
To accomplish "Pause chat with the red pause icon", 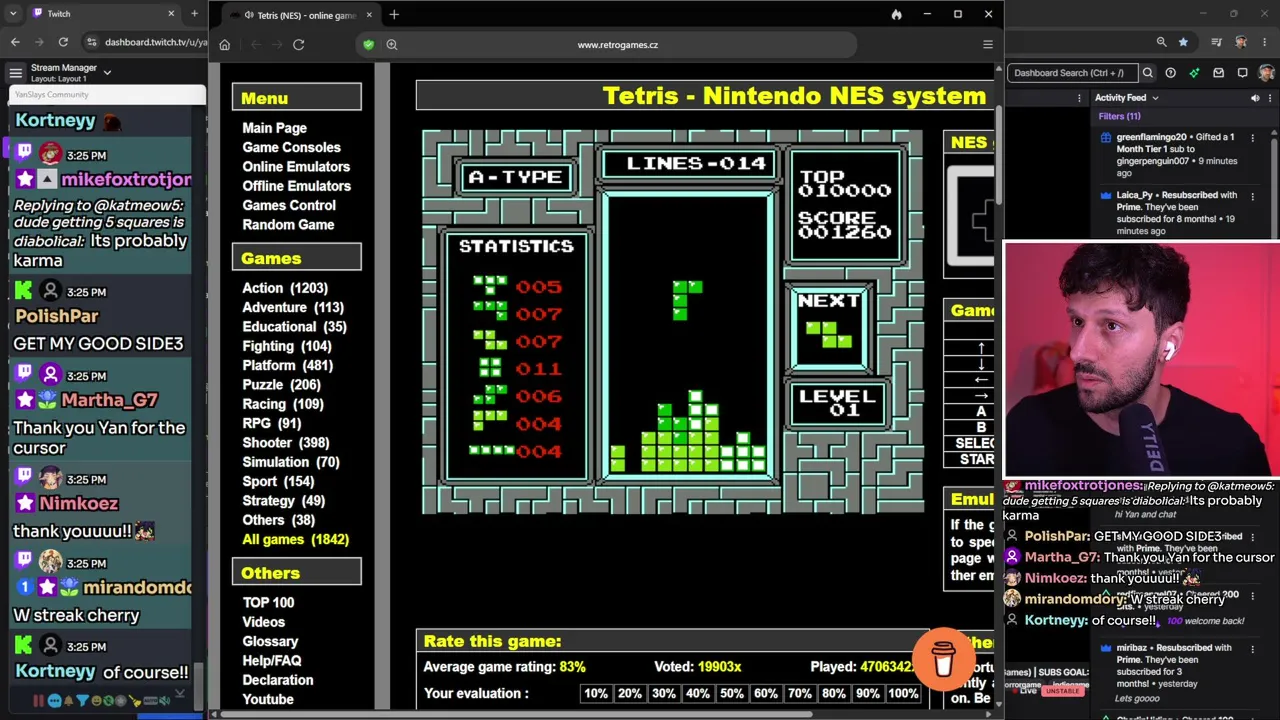I will 39,701.
